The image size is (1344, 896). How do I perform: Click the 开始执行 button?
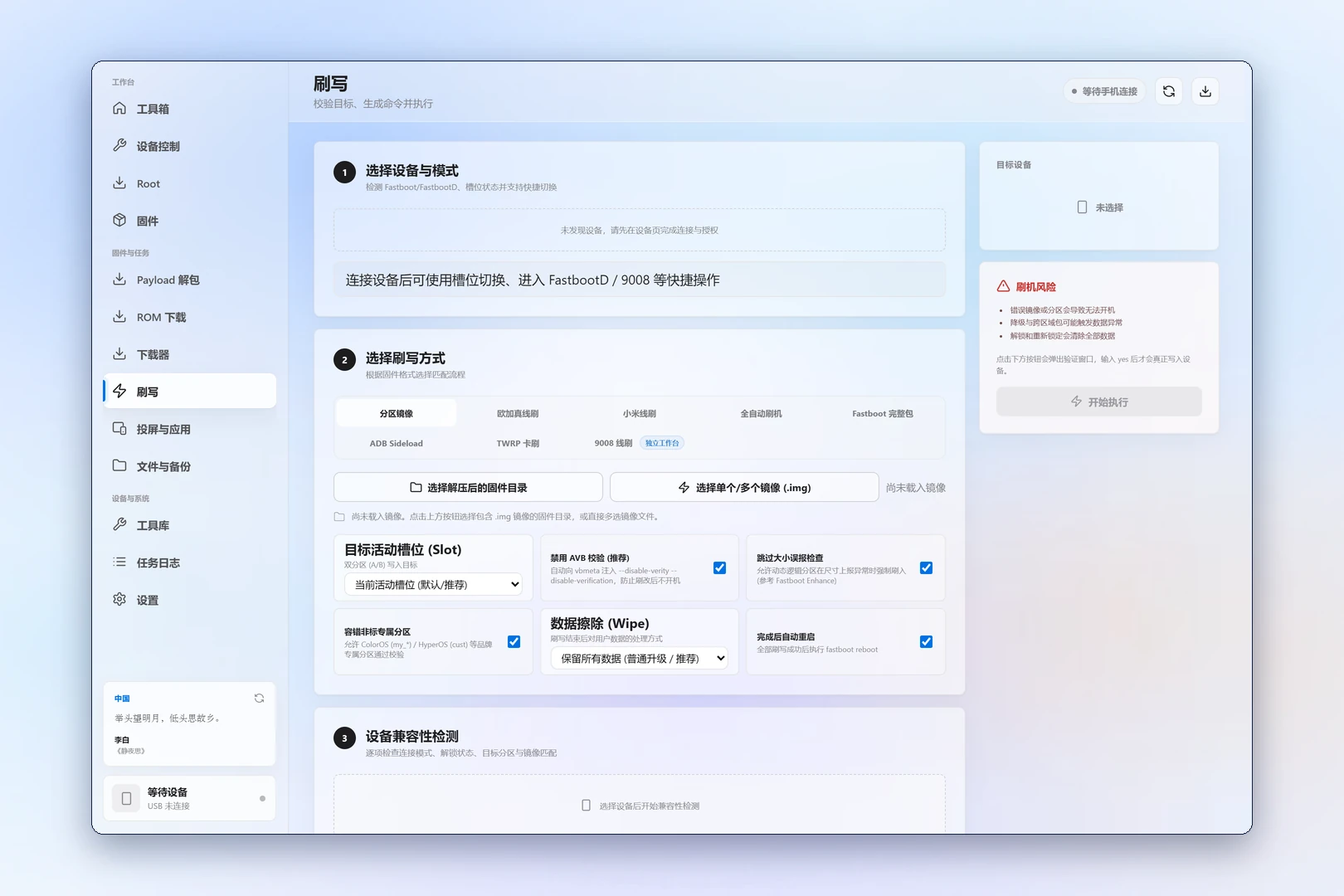1099,402
